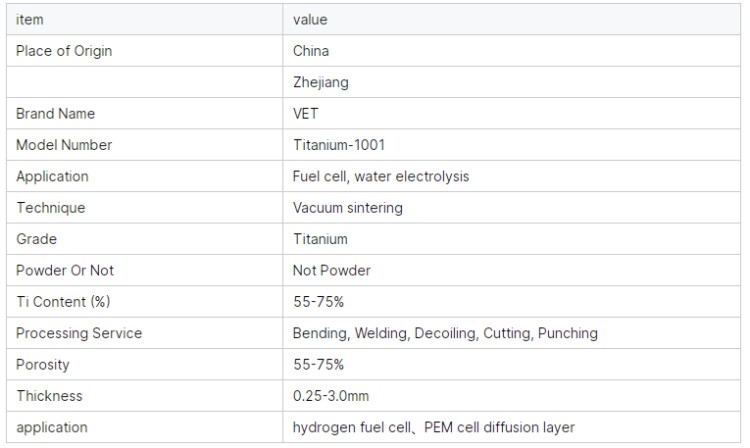Click the 'Brand Name' label
This screenshot has height=448, width=750.
(x=55, y=114)
